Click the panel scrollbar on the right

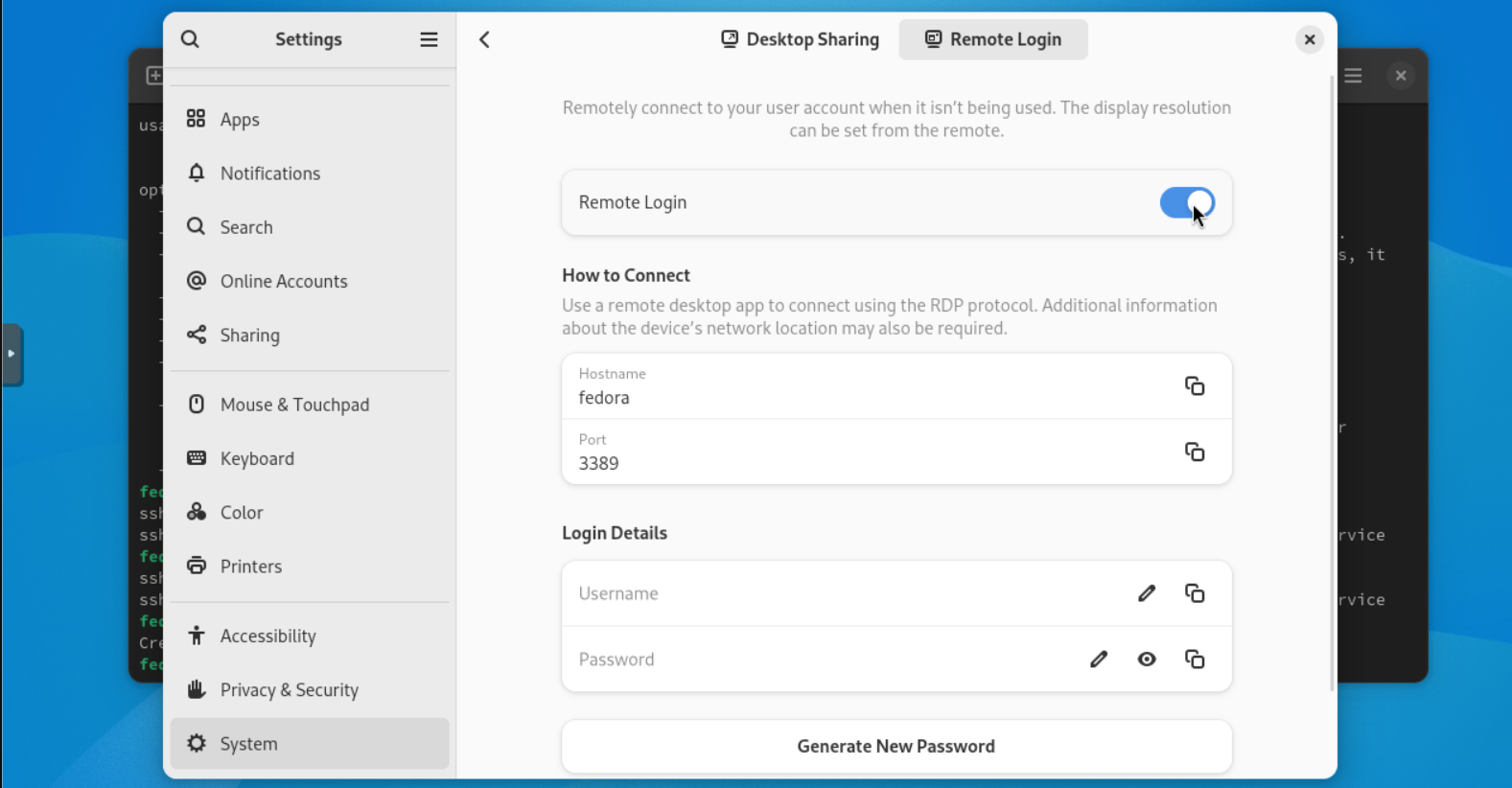1332,383
